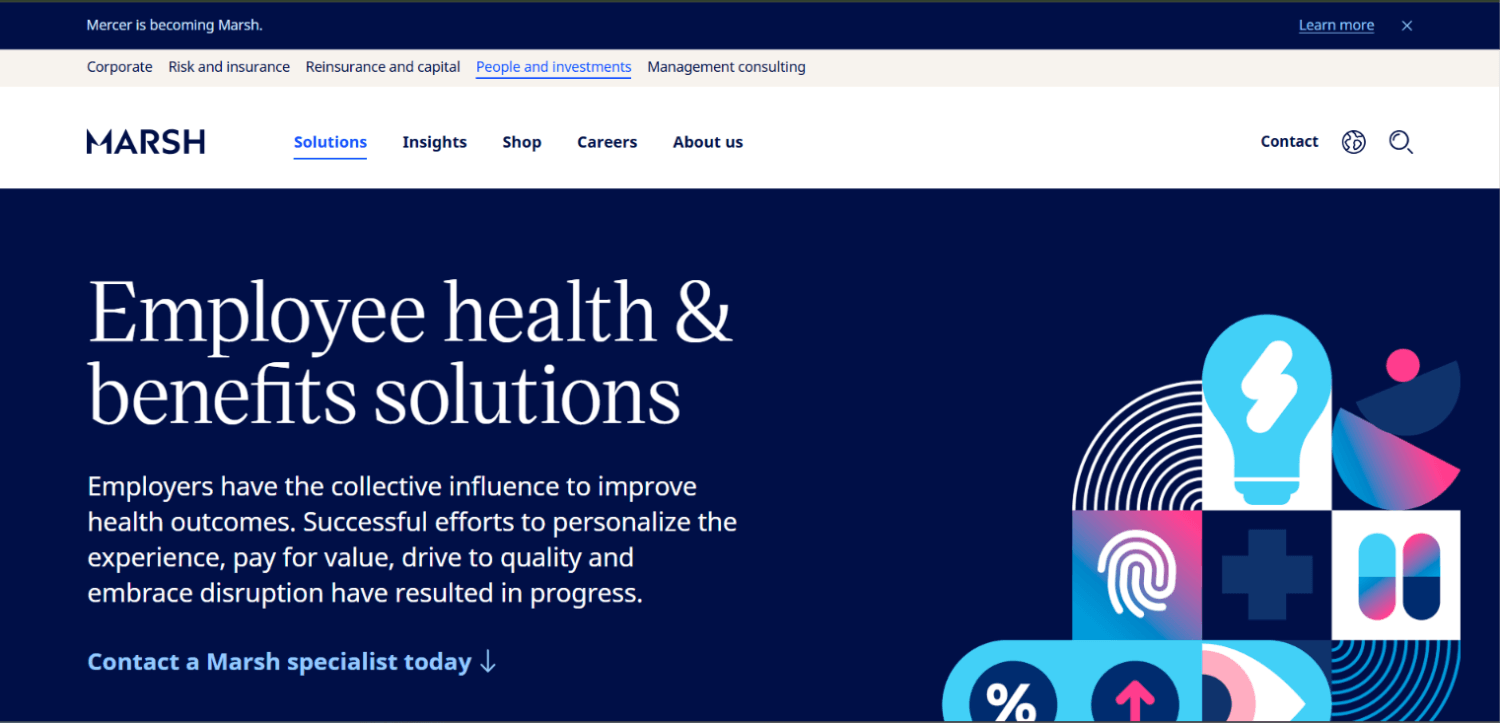Click the 'Mercer is becoming Marsh.' announcement text
The width and height of the screenshot is (1500, 723).
coord(175,25)
